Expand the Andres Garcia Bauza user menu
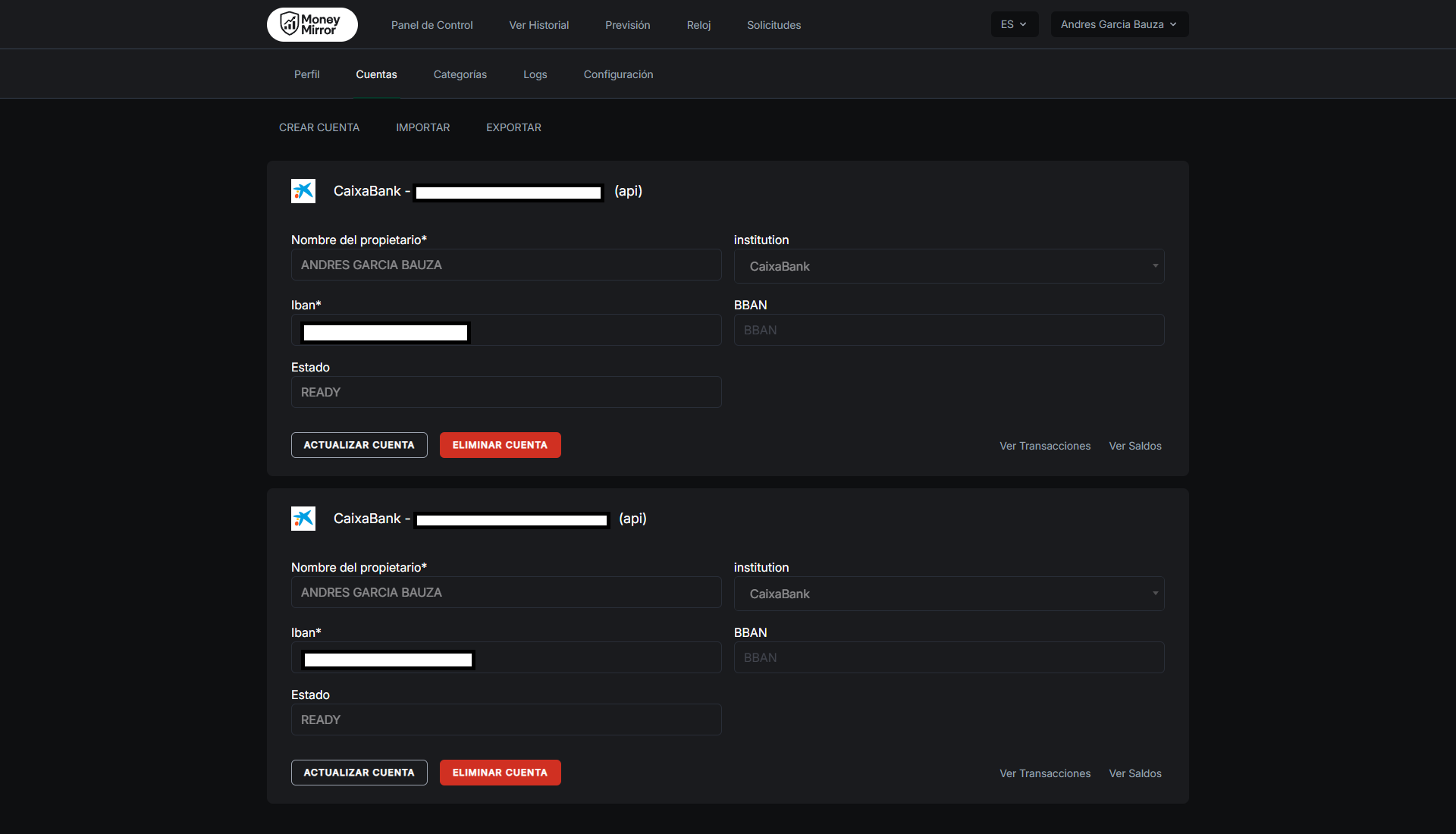This screenshot has height=834, width=1456. (1119, 24)
